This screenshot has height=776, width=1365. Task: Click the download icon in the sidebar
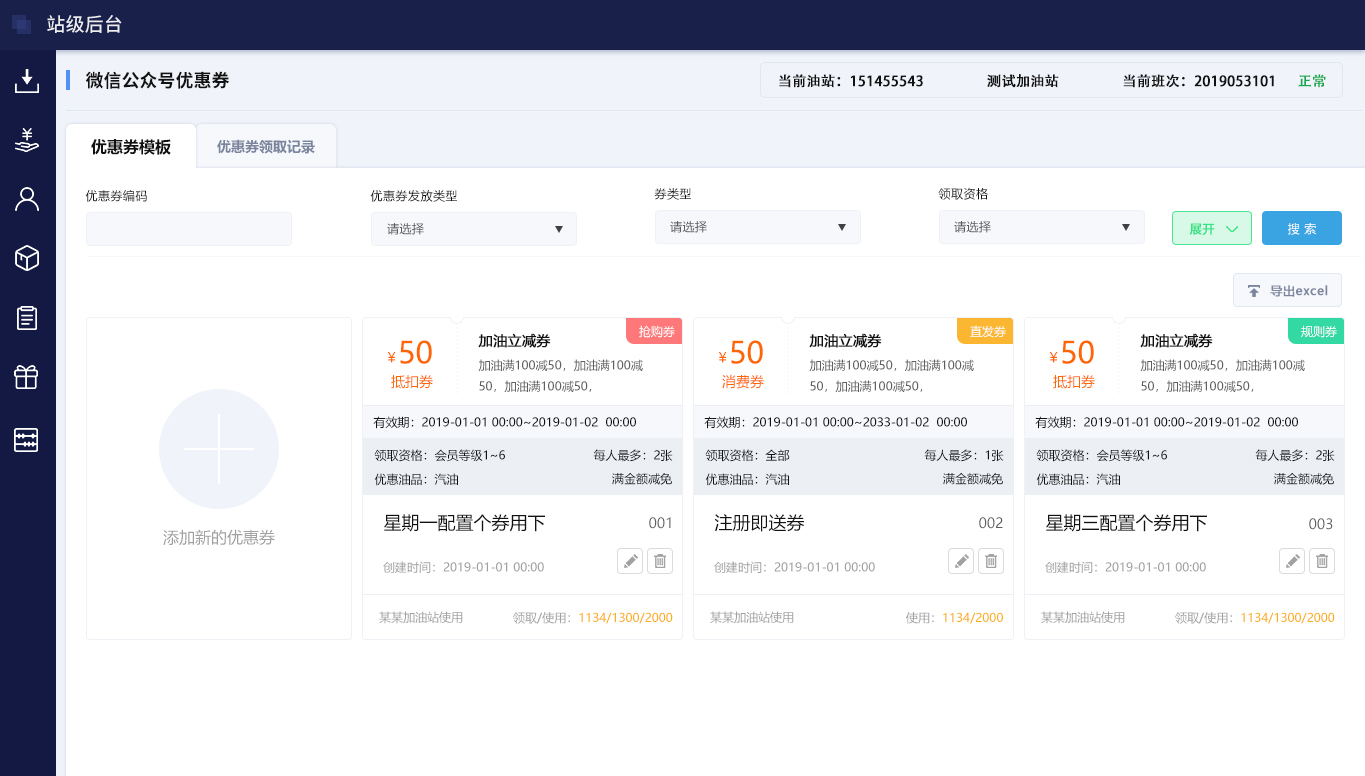pyautogui.click(x=27, y=81)
